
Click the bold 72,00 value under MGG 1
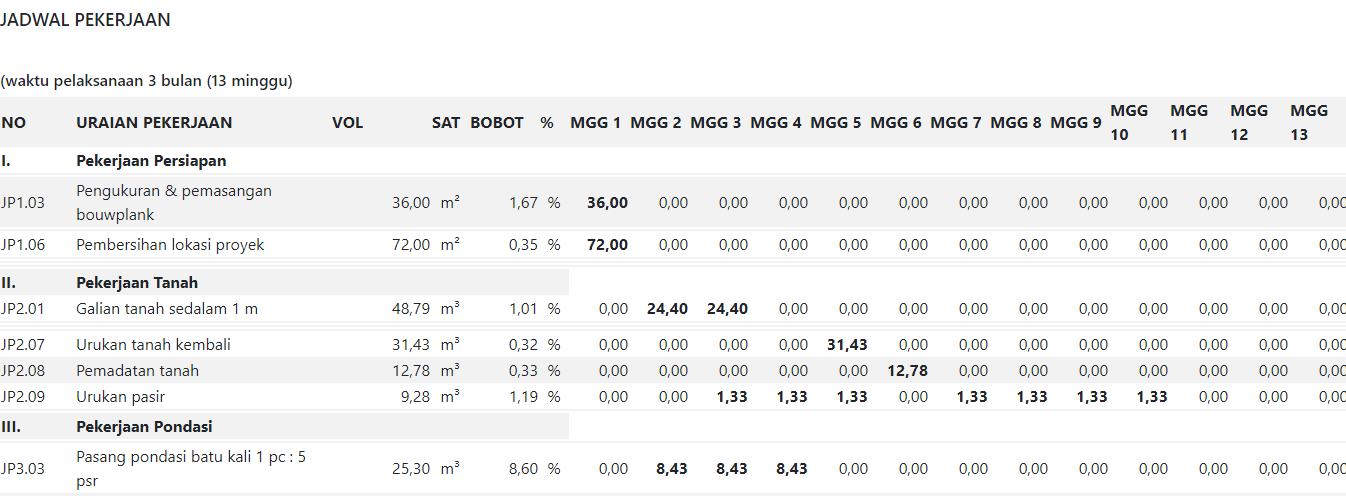(x=607, y=245)
